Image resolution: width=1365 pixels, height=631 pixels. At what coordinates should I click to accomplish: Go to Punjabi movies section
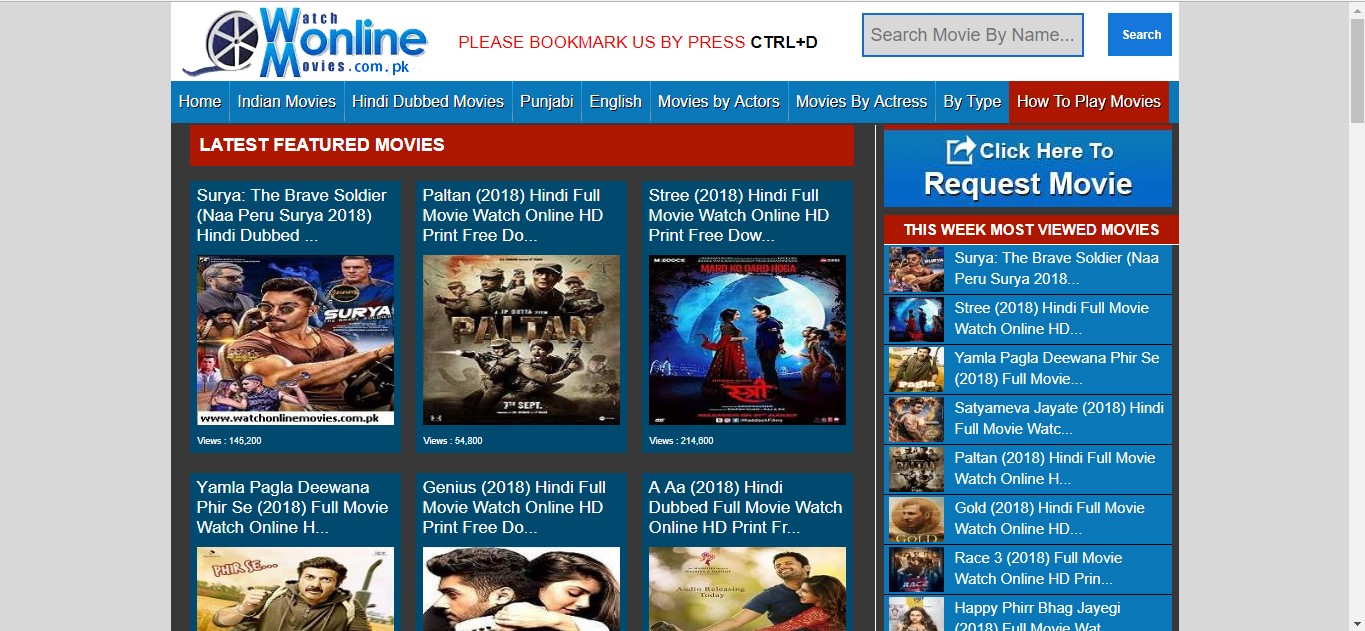[x=547, y=101]
